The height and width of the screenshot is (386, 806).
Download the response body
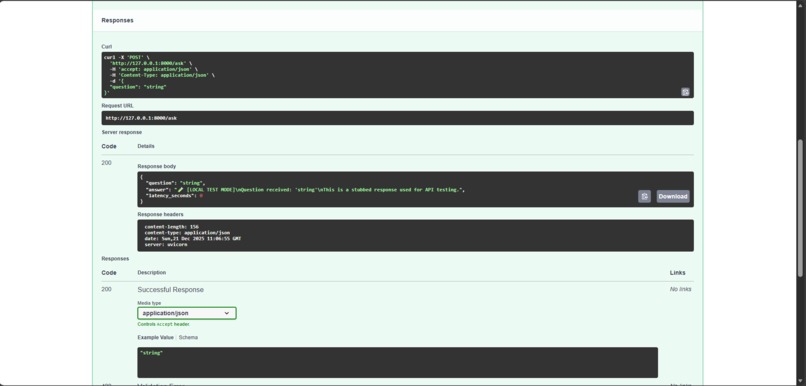coord(673,196)
